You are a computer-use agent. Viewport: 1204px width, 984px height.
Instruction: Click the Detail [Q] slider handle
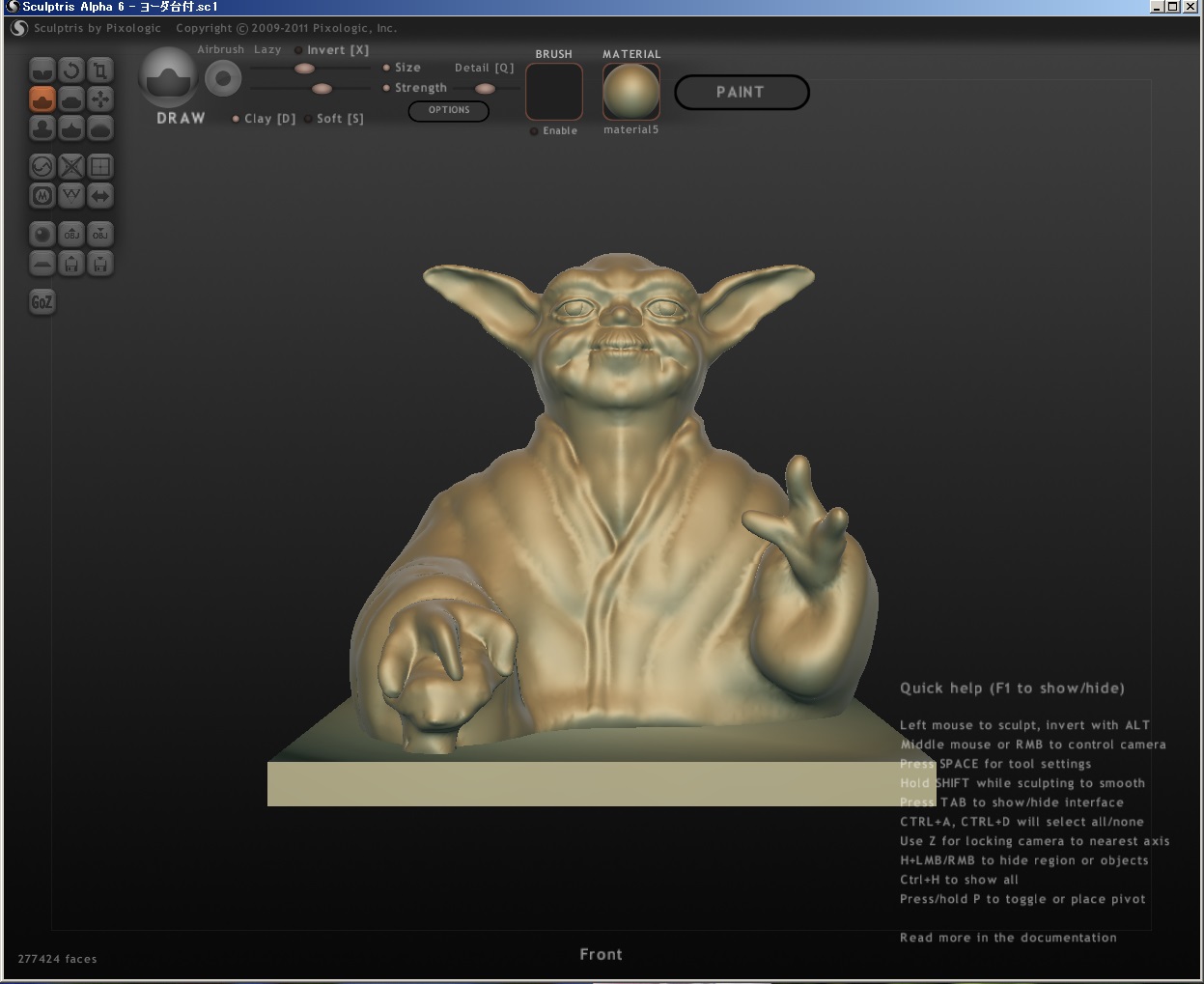tap(485, 89)
